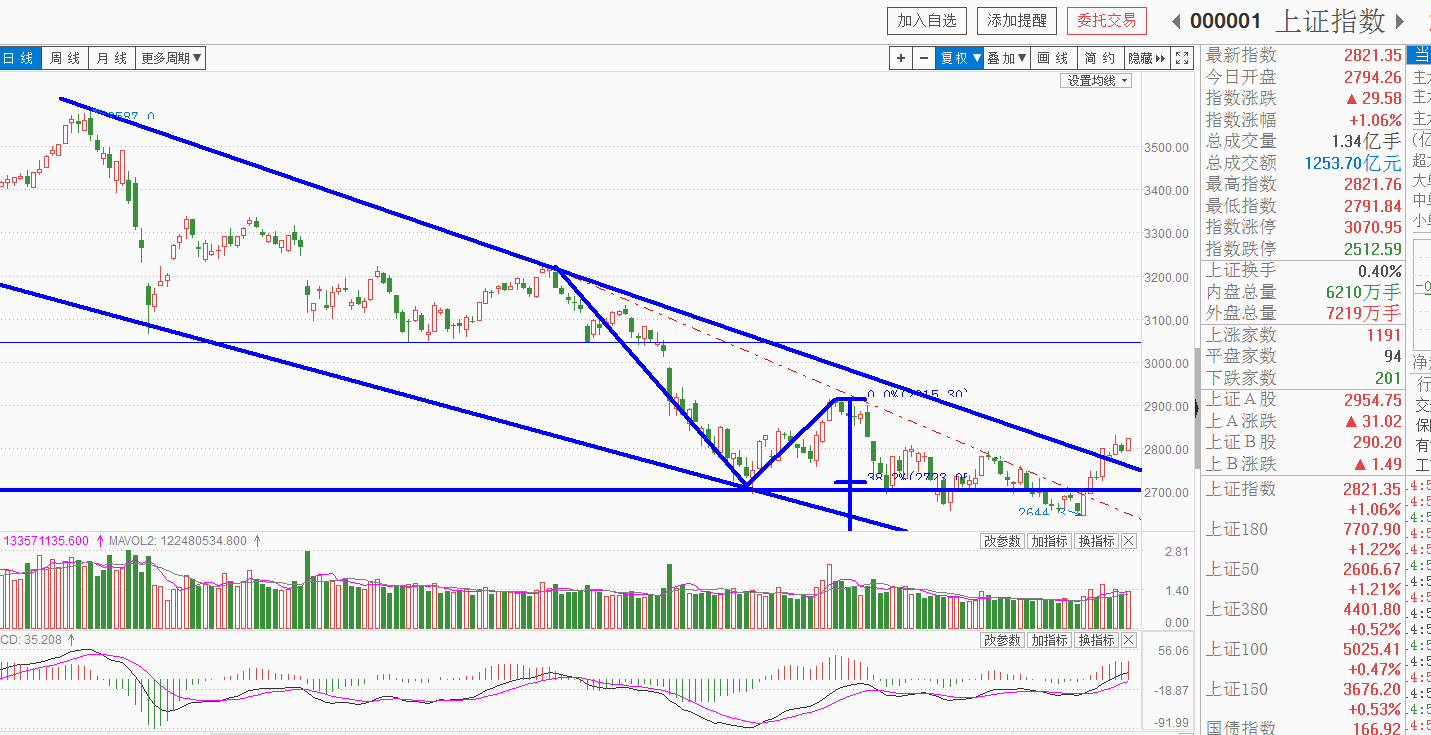Image resolution: width=1431 pixels, height=735 pixels.
Task: Select the 上证100 index row
Action: pos(1303,658)
